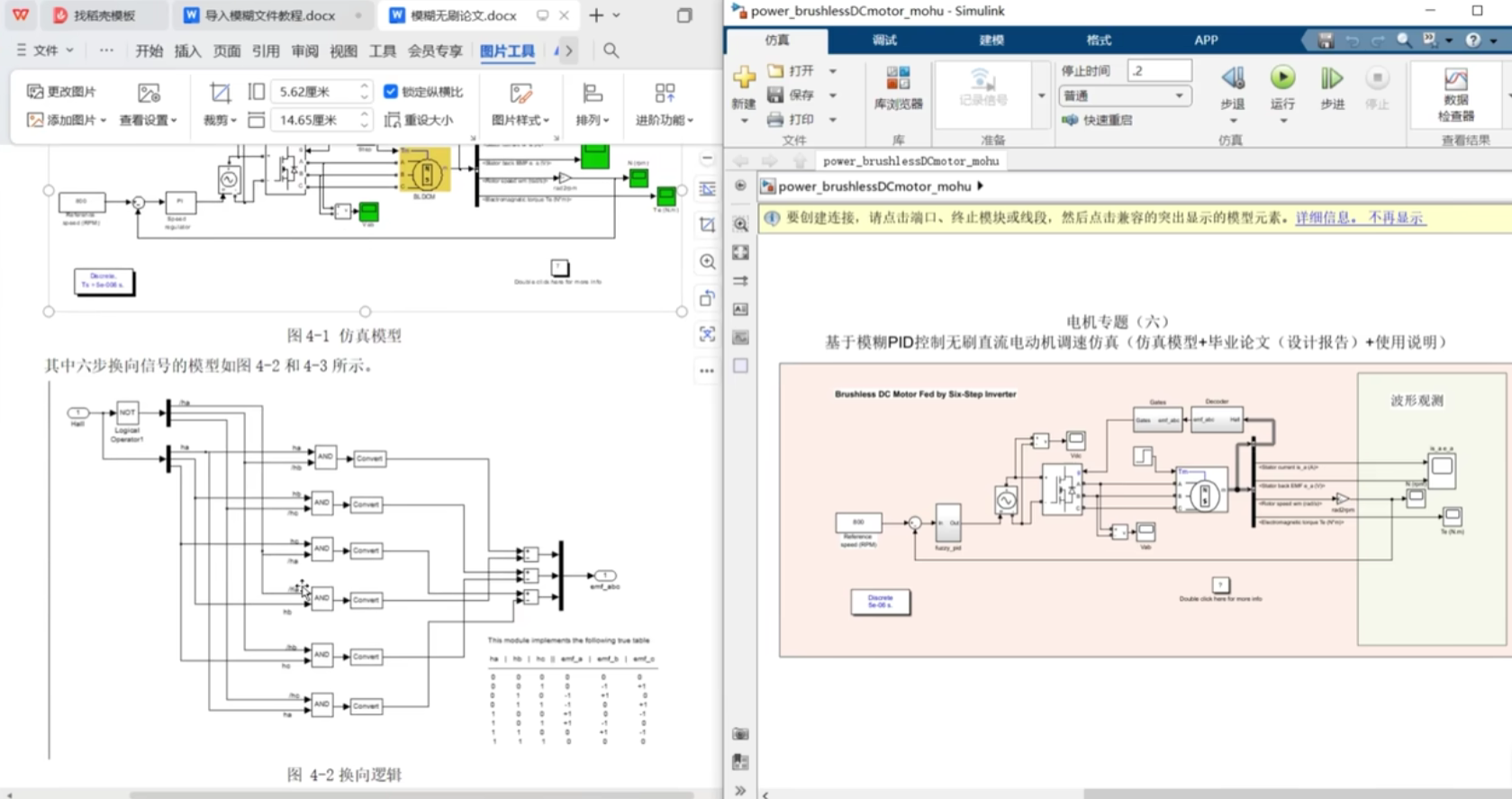Click the Fast Restart button
Screen dimensions: 1512x799
1098,120
